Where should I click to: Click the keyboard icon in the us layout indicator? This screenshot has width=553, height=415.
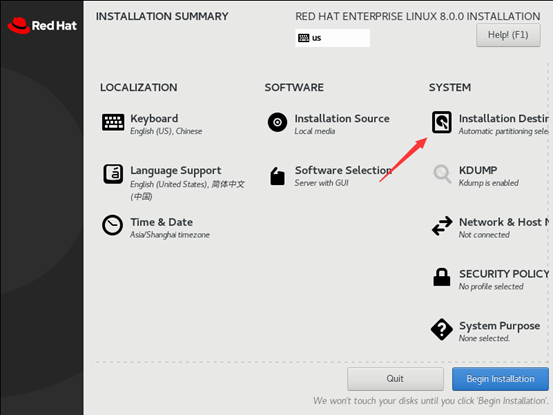coord(303,38)
